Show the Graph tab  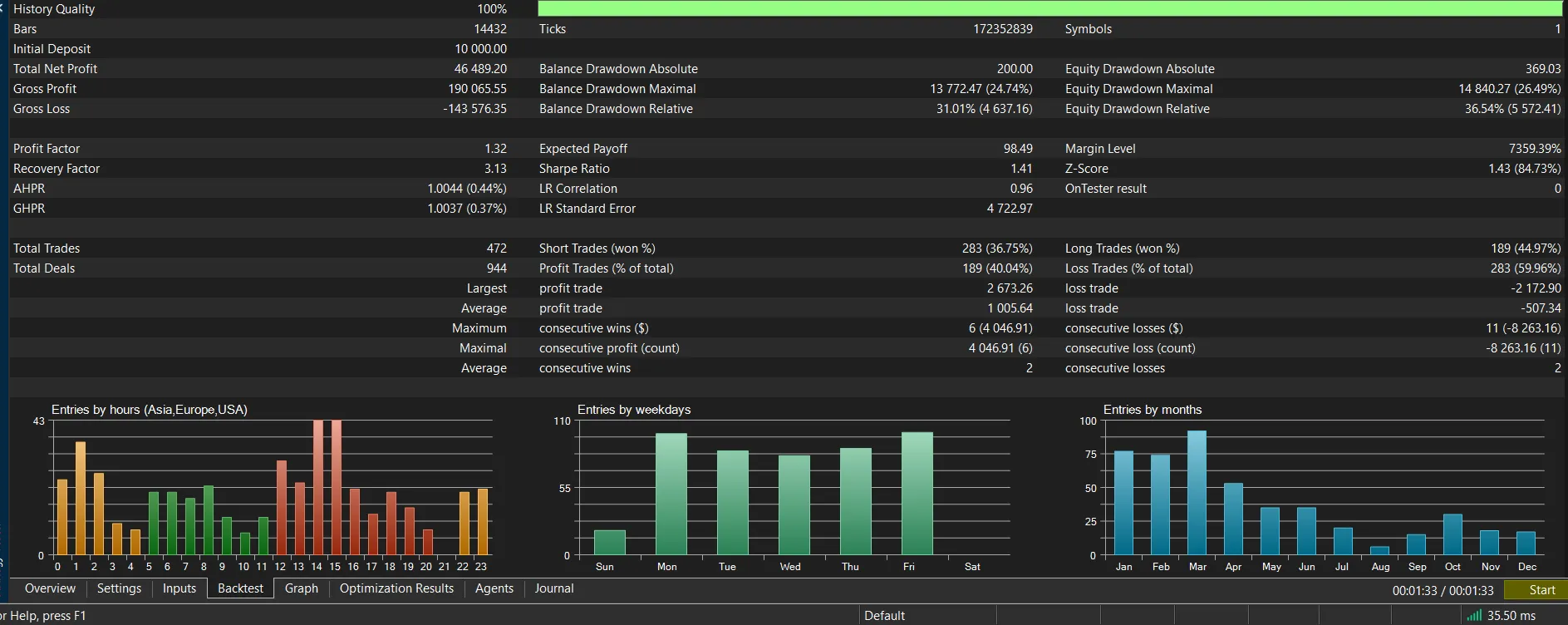click(302, 588)
